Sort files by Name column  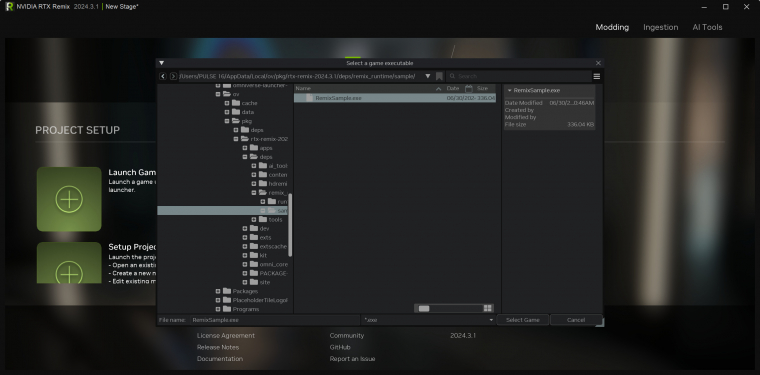tap(303, 89)
